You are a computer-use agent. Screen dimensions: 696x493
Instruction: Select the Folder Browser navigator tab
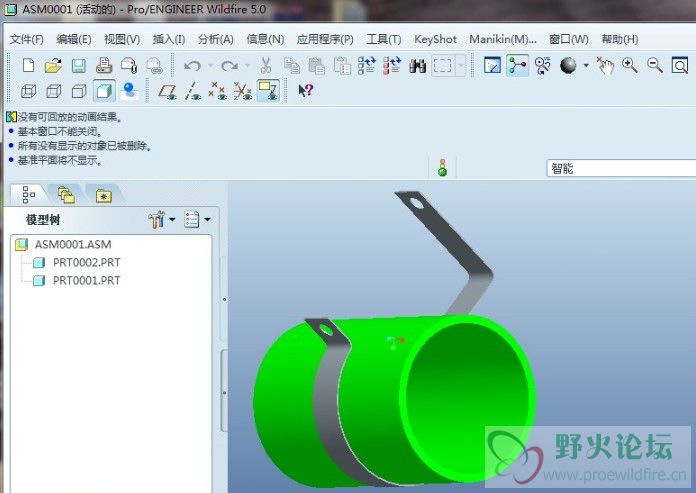[x=66, y=195]
